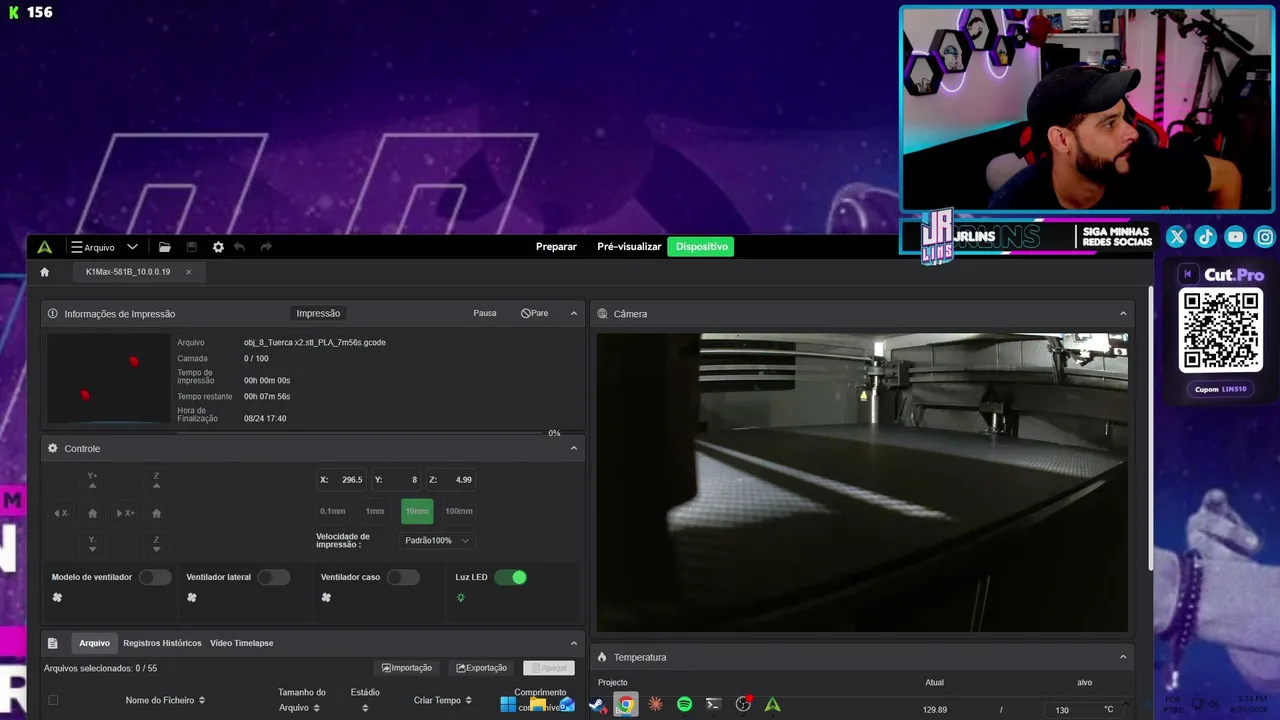The image size is (1280, 720).
Task: Collapse the Arquivo file list panel
Action: point(574,643)
